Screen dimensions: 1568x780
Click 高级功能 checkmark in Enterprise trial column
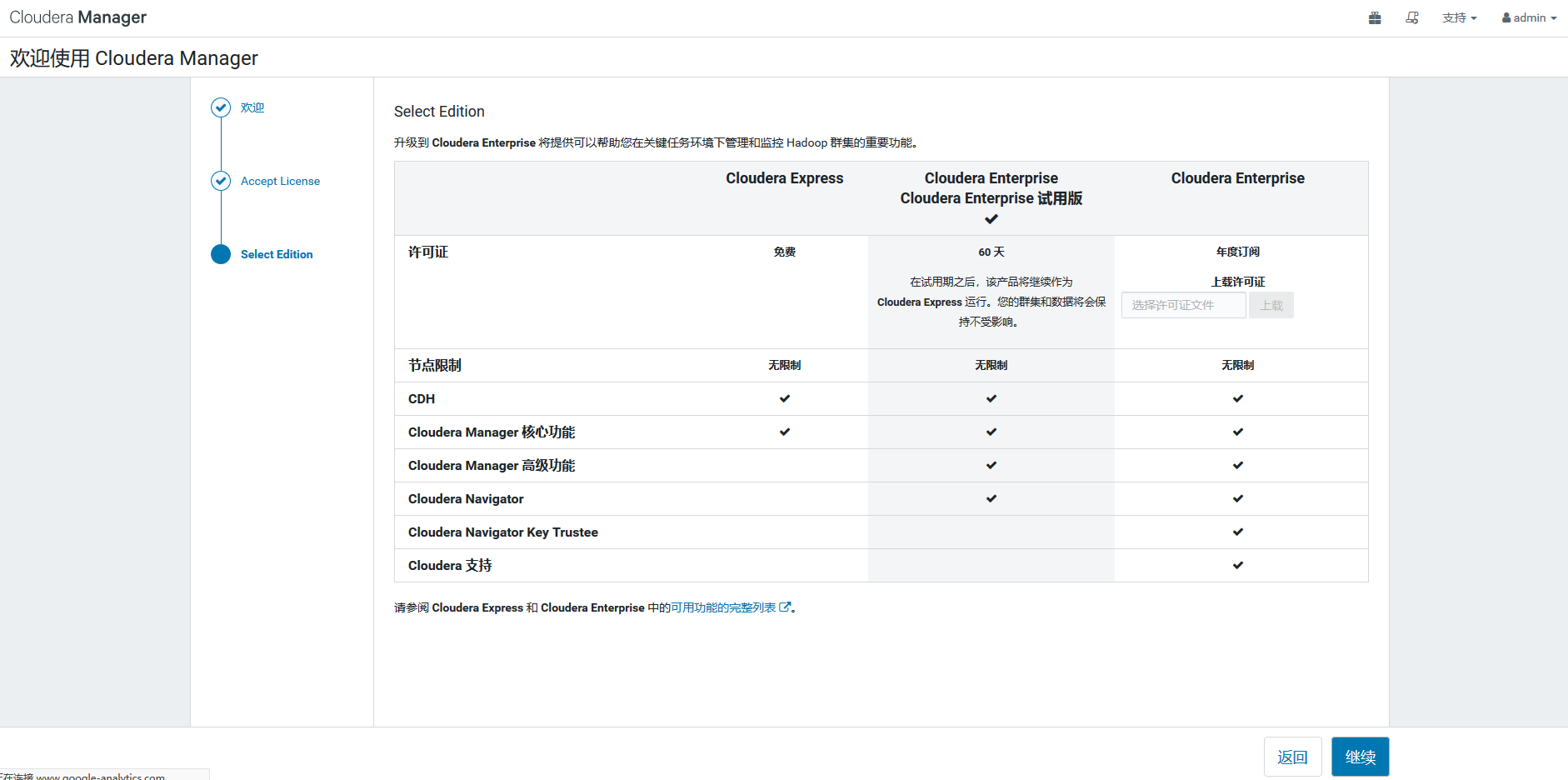(991, 465)
